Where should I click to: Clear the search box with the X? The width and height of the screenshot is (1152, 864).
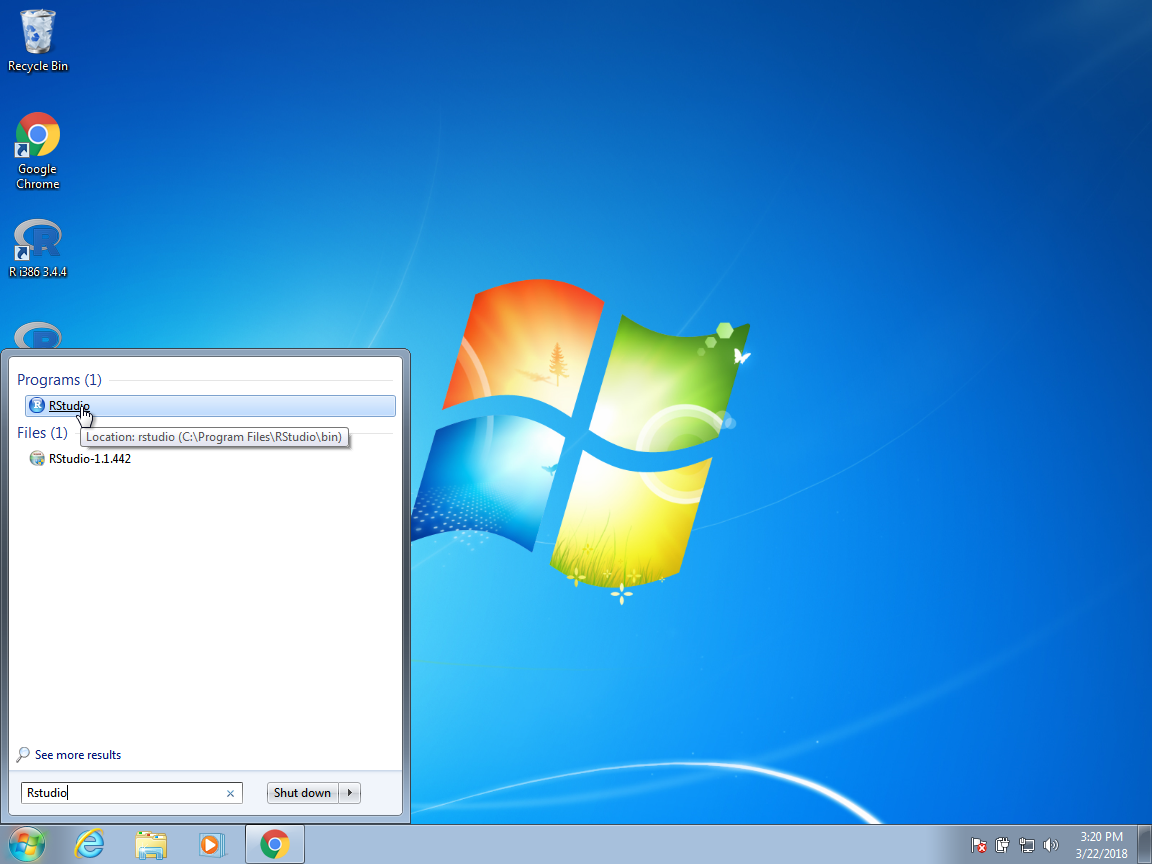pyautogui.click(x=230, y=794)
